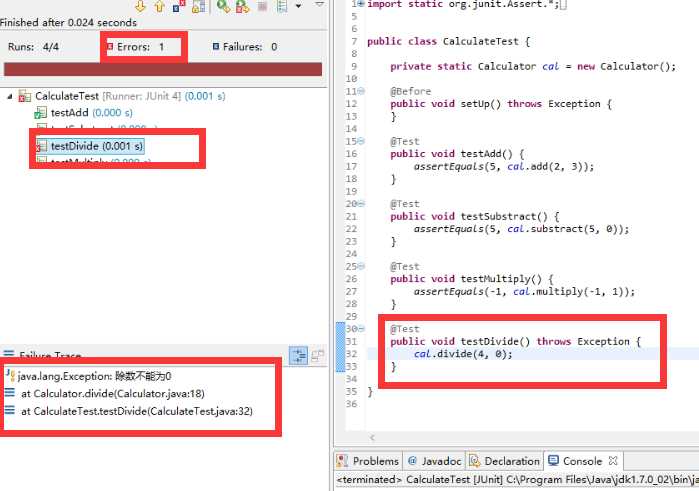Click the Failures count icon
The width and height of the screenshot is (699, 491).
click(216, 46)
